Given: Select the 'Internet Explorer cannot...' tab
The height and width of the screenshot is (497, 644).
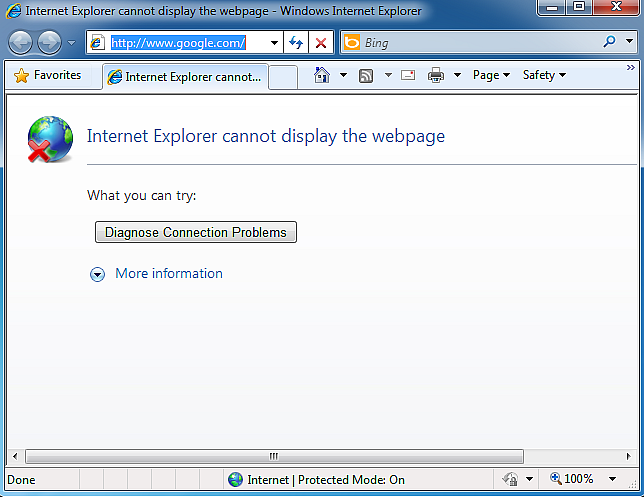Looking at the screenshot, I should pyautogui.click(x=185, y=76).
